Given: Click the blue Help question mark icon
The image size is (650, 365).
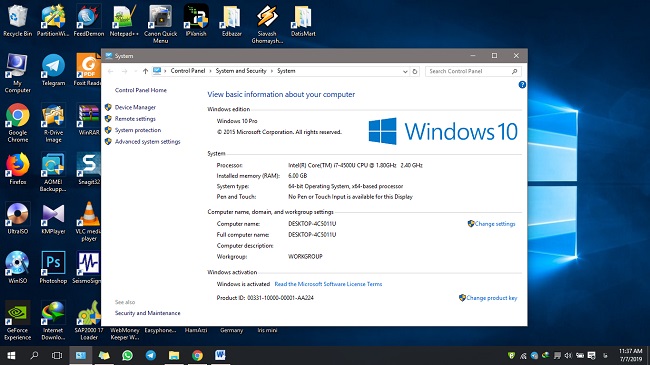Looking at the screenshot, I should click(522, 85).
